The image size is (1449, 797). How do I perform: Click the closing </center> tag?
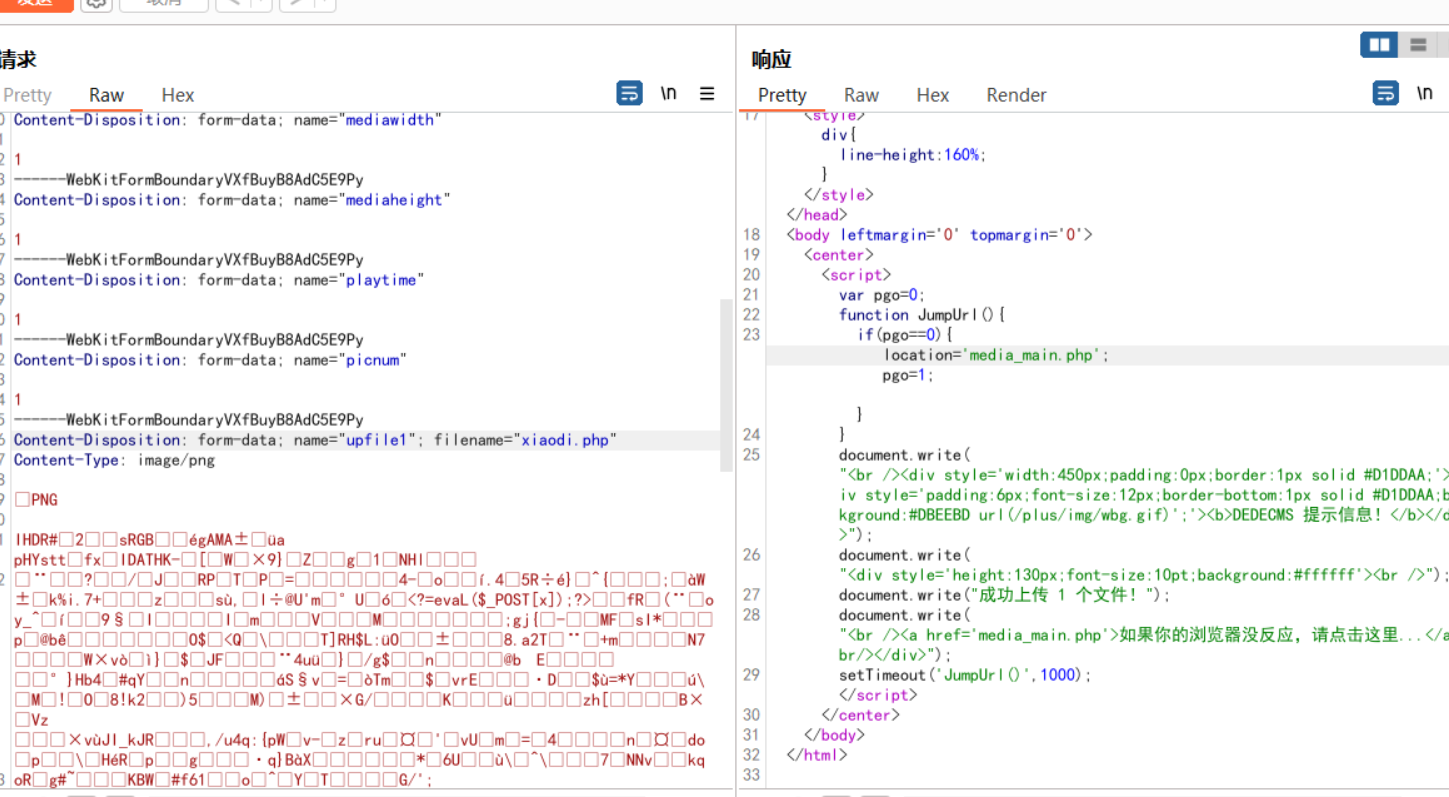(860, 715)
